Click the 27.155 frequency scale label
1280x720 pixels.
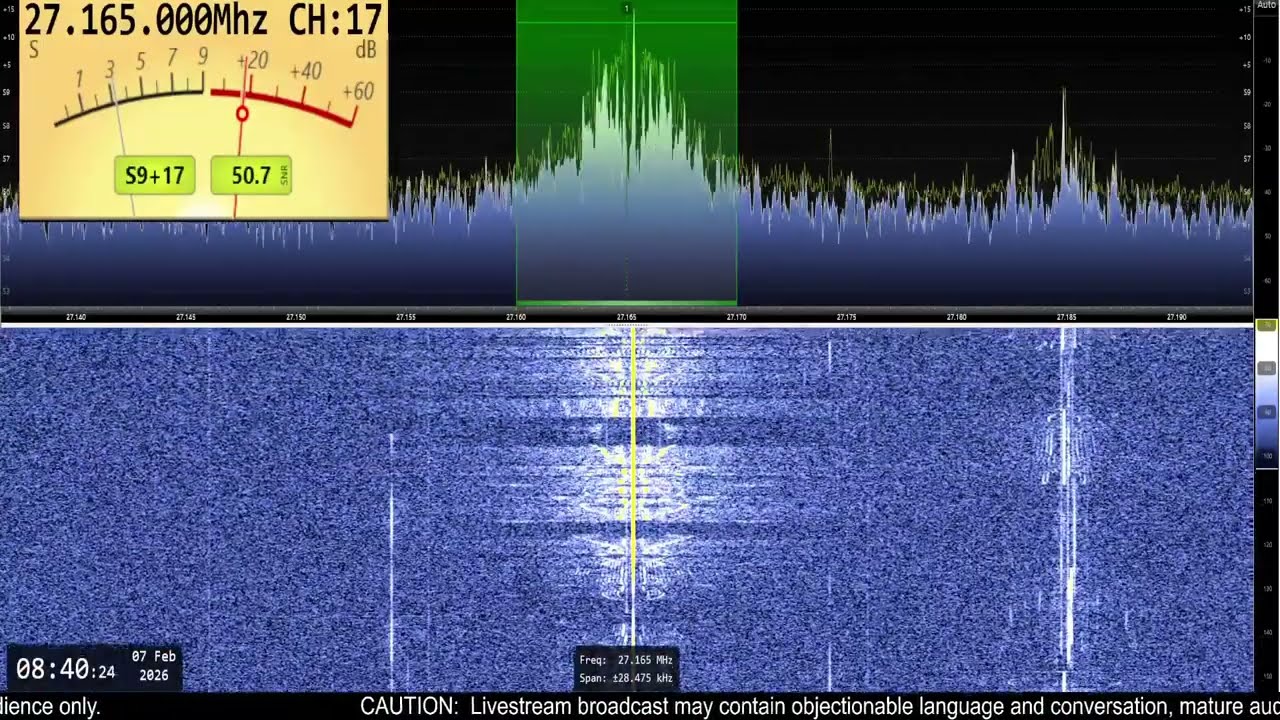point(406,317)
